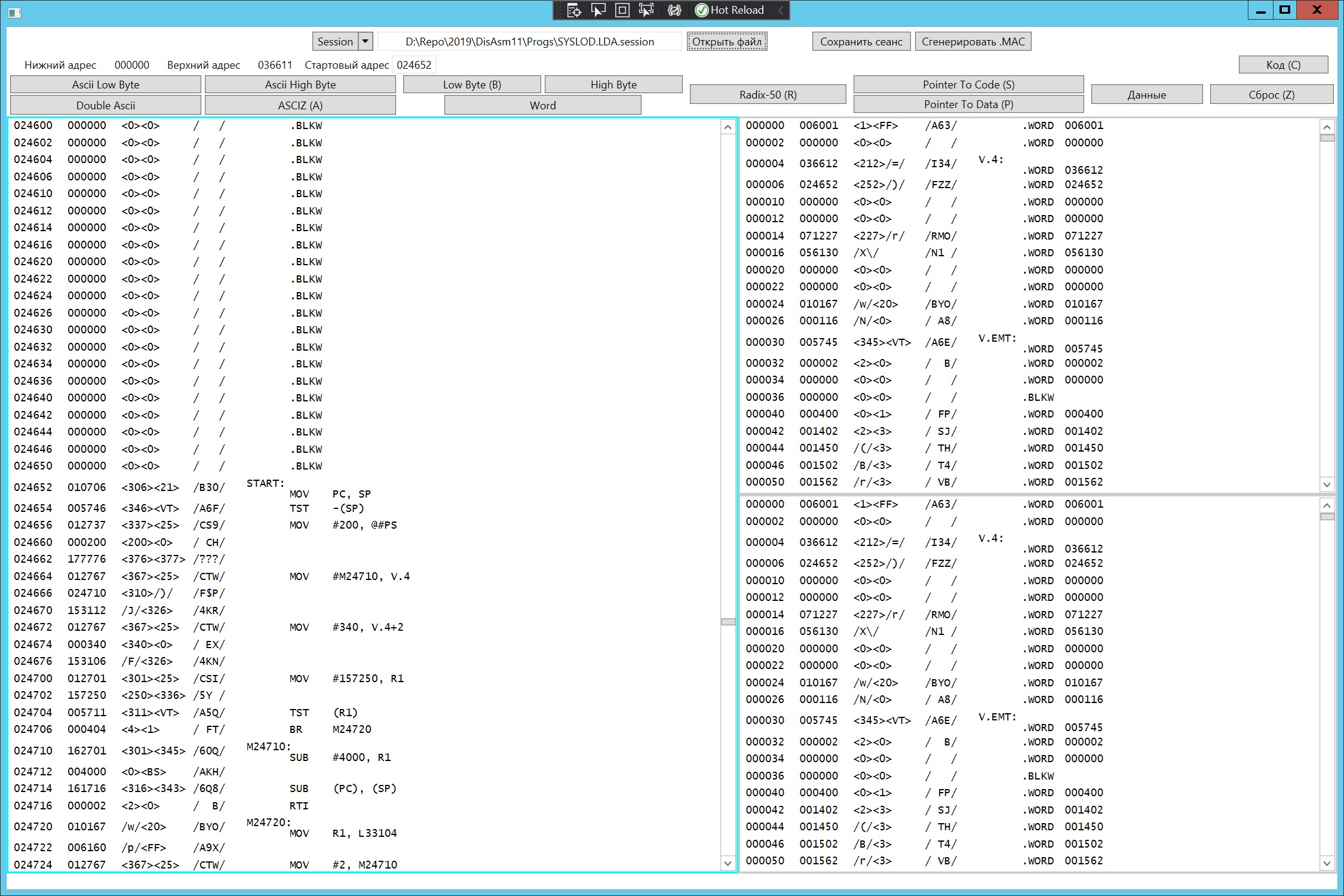Click the session file path field
The width and height of the screenshot is (1344, 896).
[x=529, y=41]
